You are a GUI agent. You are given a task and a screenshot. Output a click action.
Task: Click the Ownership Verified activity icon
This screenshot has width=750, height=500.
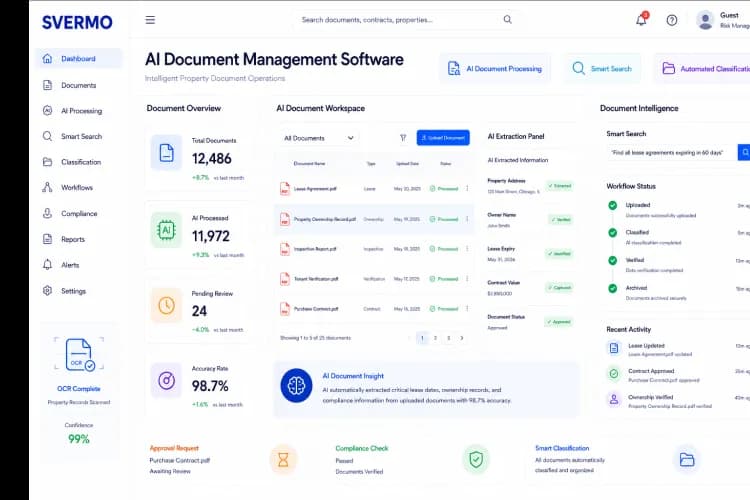point(614,399)
